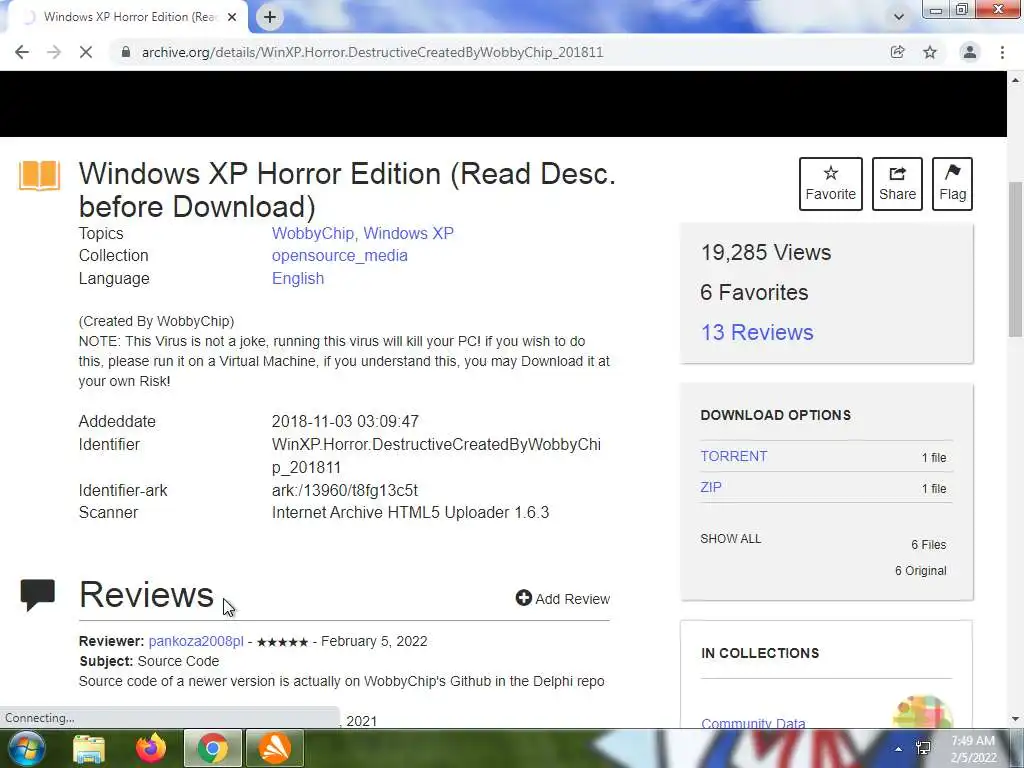Jump to the 13 Reviews link
Screen dimensions: 1024x768
(757, 332)
